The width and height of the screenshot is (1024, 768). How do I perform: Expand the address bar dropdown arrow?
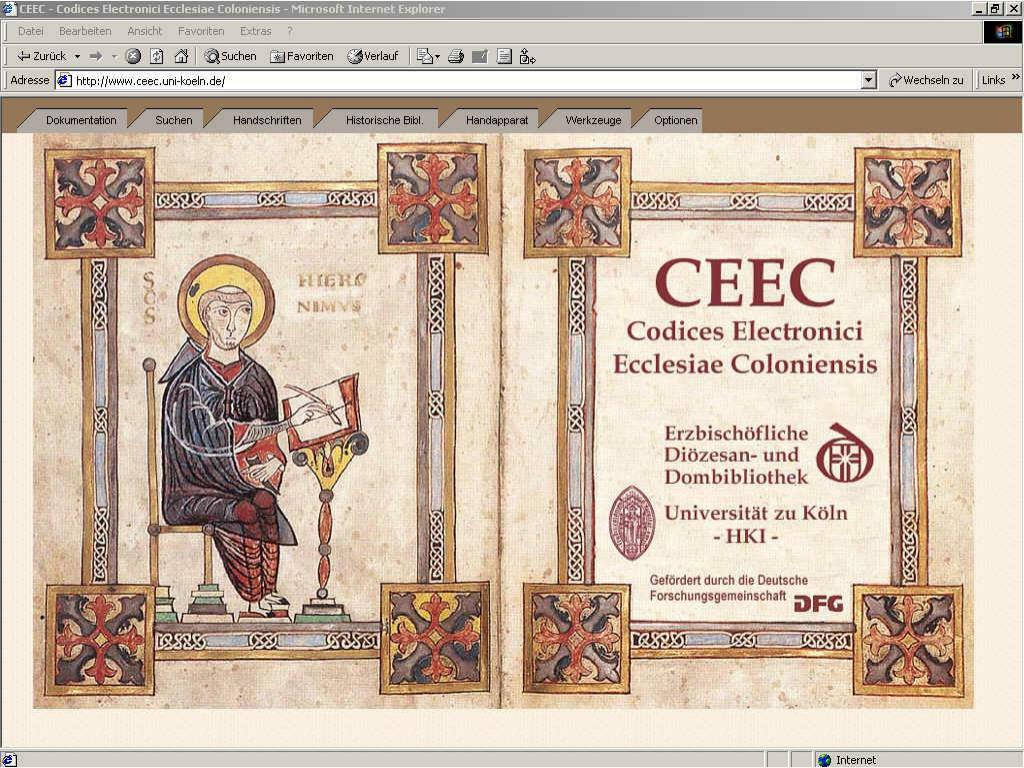pos(869,81)
